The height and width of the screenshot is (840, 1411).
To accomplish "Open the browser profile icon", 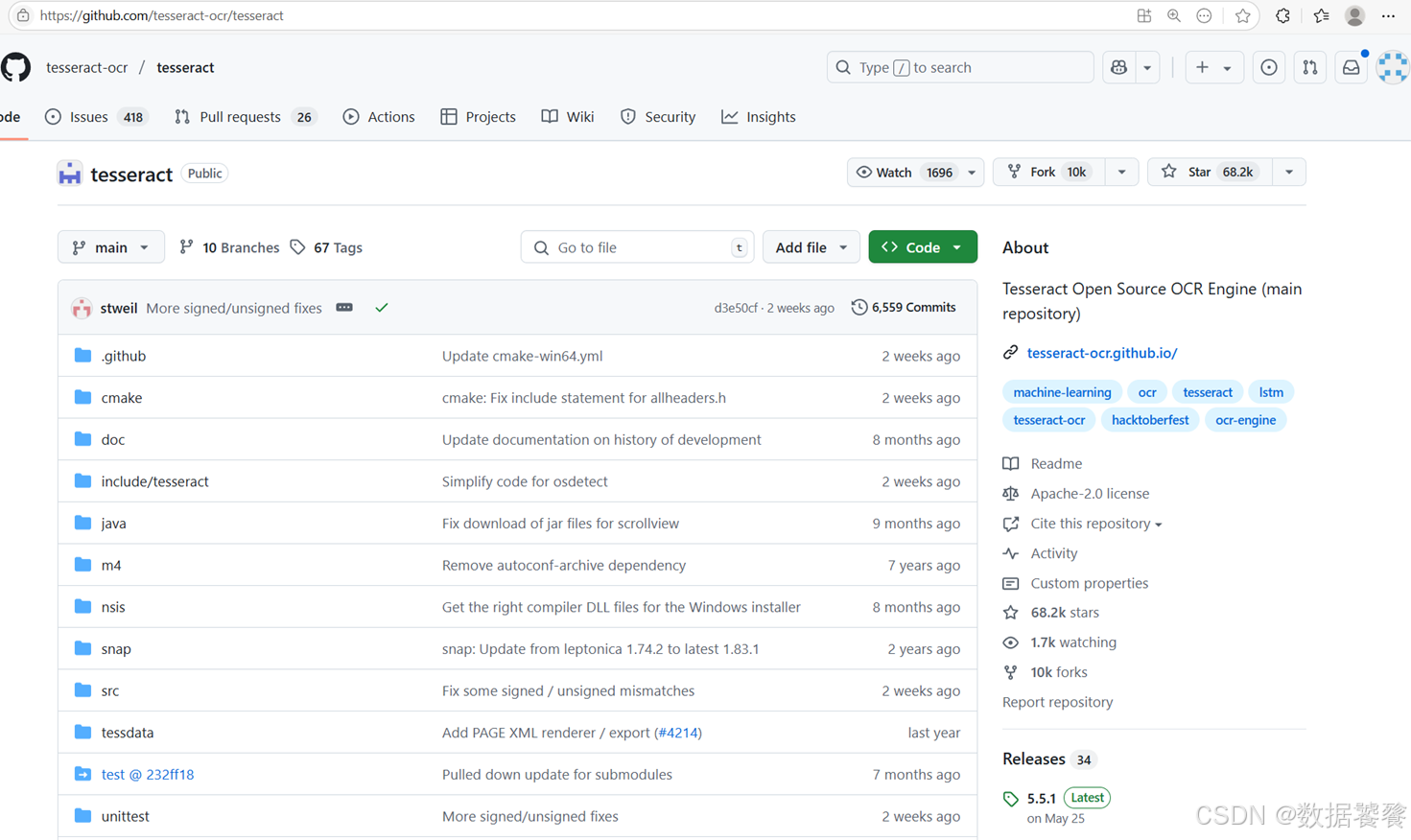I will point(1355,15).
